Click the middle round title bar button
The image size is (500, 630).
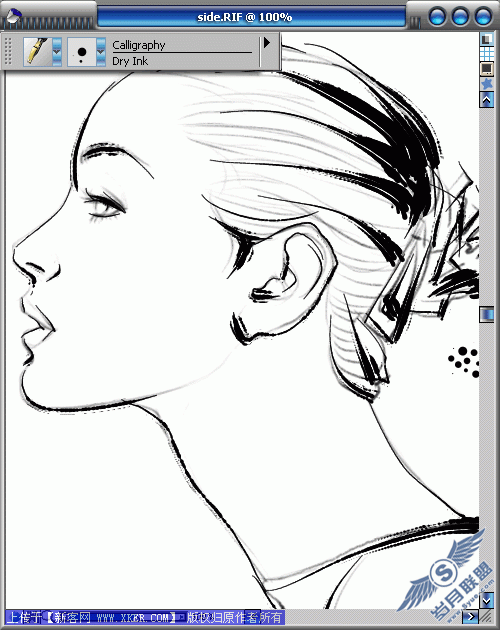pyautogui.click(x=460, y=16)
